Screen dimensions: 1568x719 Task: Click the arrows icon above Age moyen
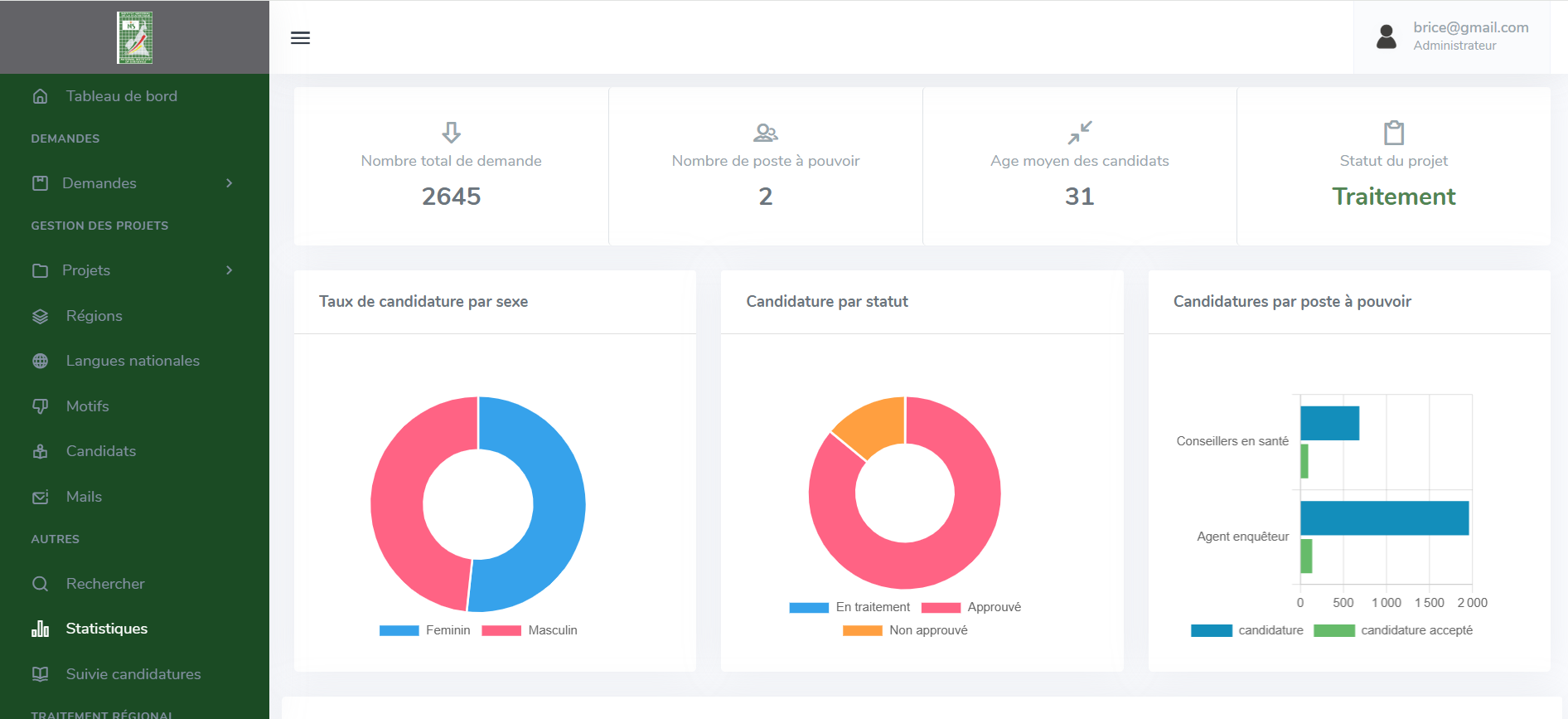[x=1080, y=133]
